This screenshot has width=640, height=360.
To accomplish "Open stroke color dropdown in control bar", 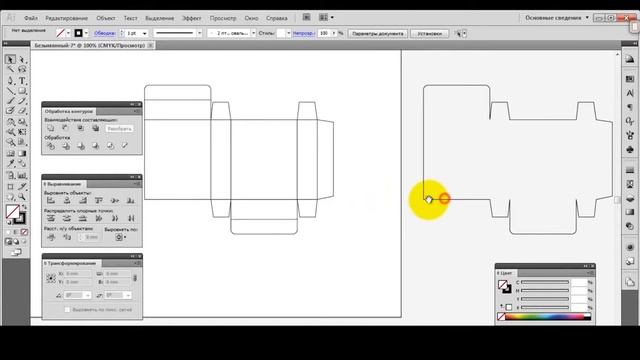I will (86, 33).
